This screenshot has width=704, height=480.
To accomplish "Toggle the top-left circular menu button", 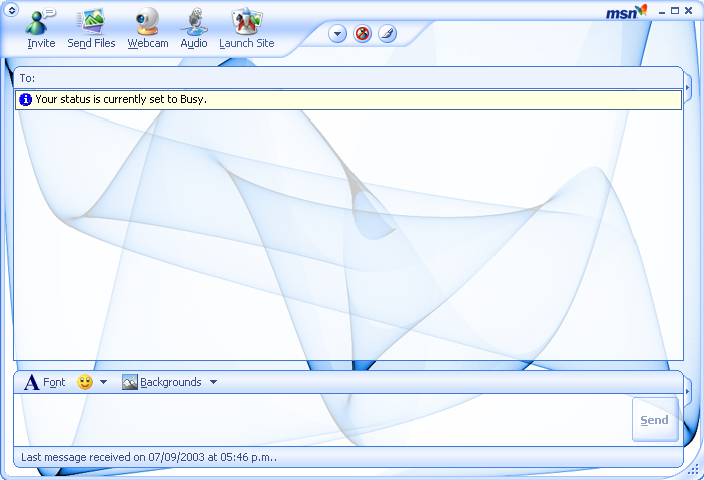I will click(x=12, y=10).
